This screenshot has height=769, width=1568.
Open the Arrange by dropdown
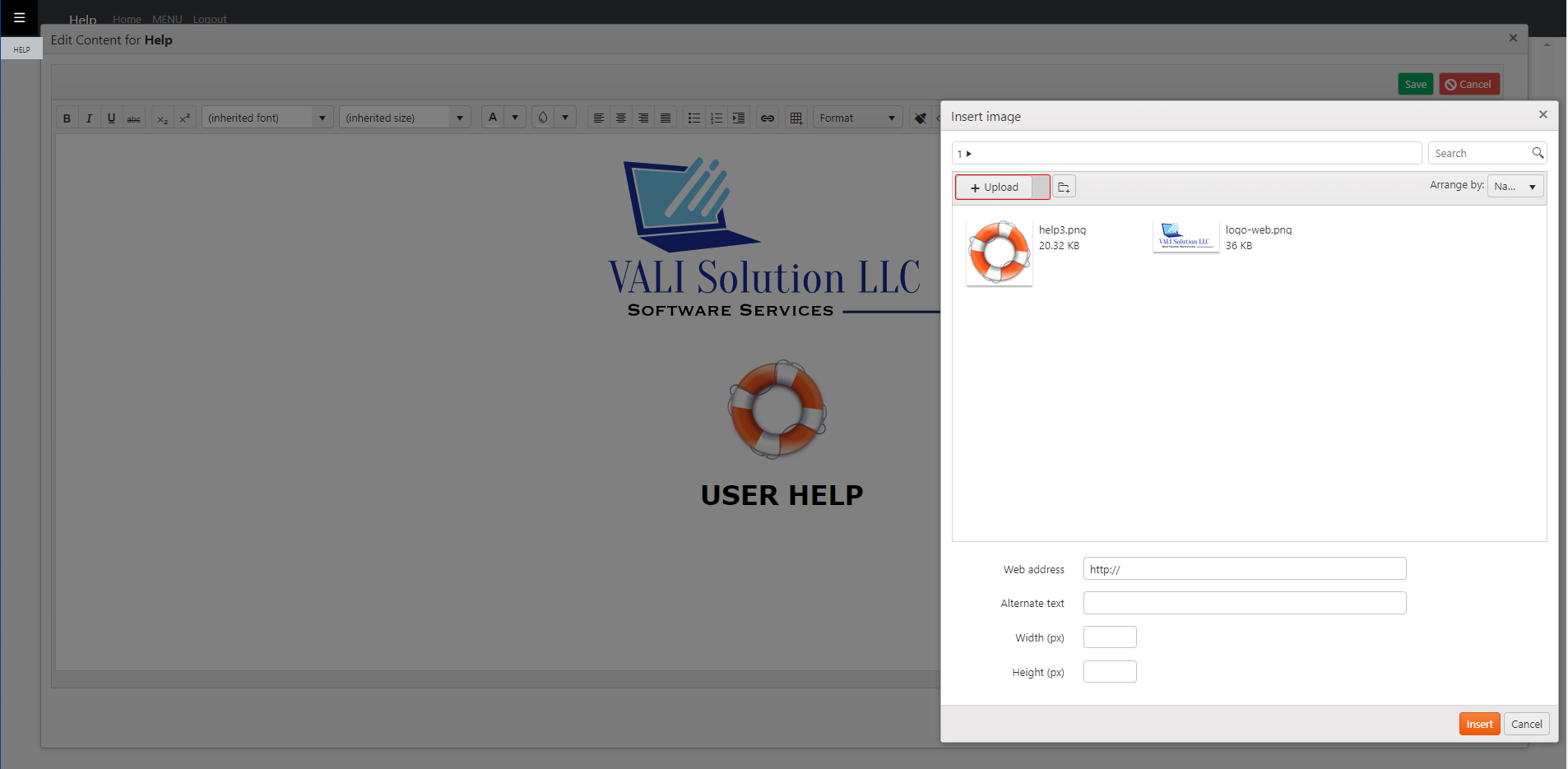point(1515,186)
